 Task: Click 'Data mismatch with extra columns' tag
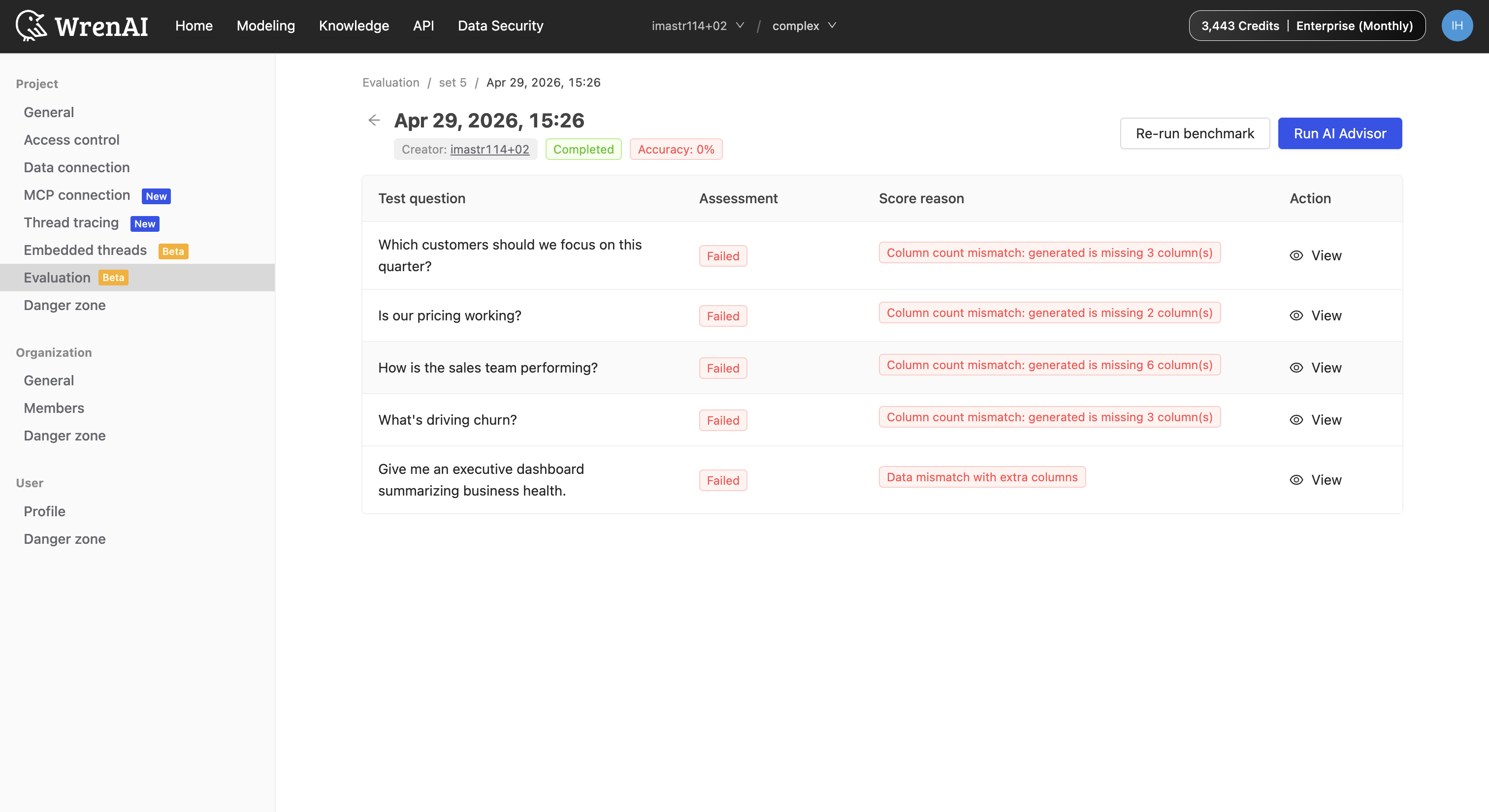[982, 477]
